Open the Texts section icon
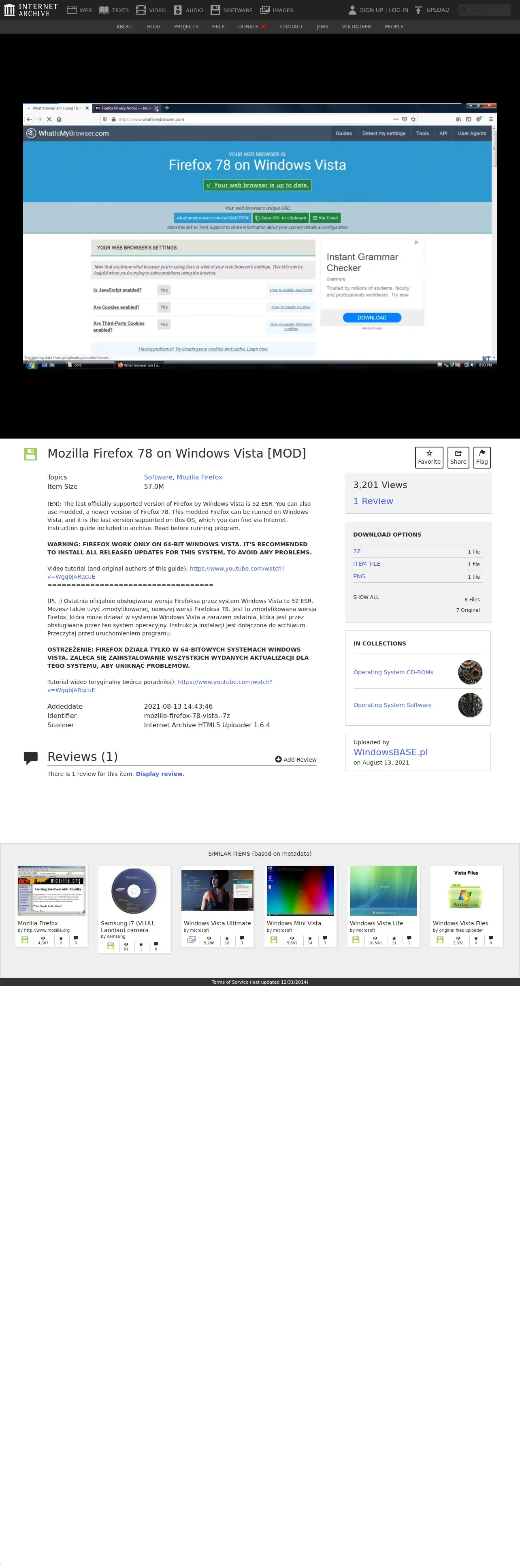The image size is (520, 1568). point(104,11)
